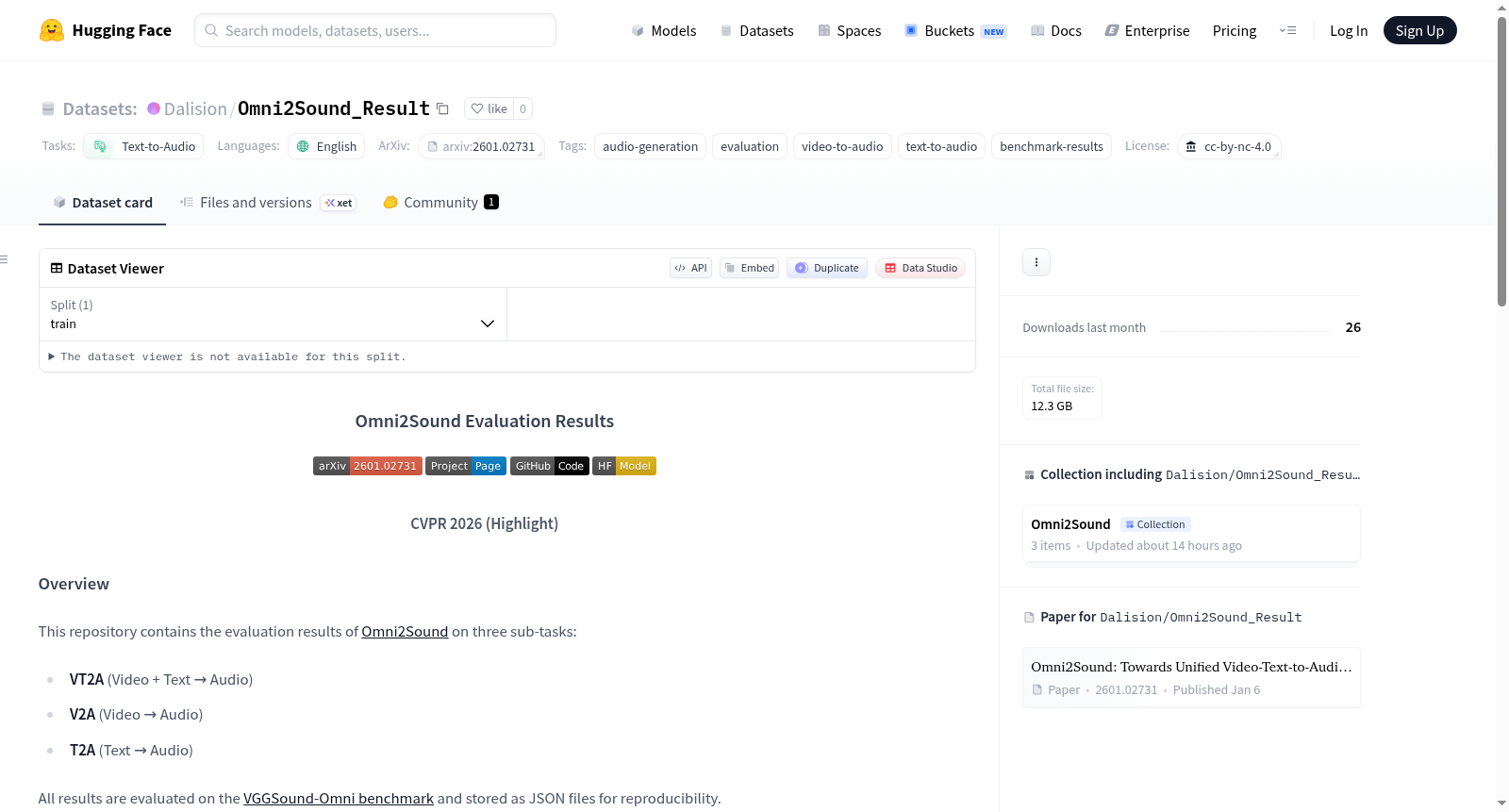This screenshot has width=1509, height=812.
Task: Expand the train split dropdown
Action: 273,314
